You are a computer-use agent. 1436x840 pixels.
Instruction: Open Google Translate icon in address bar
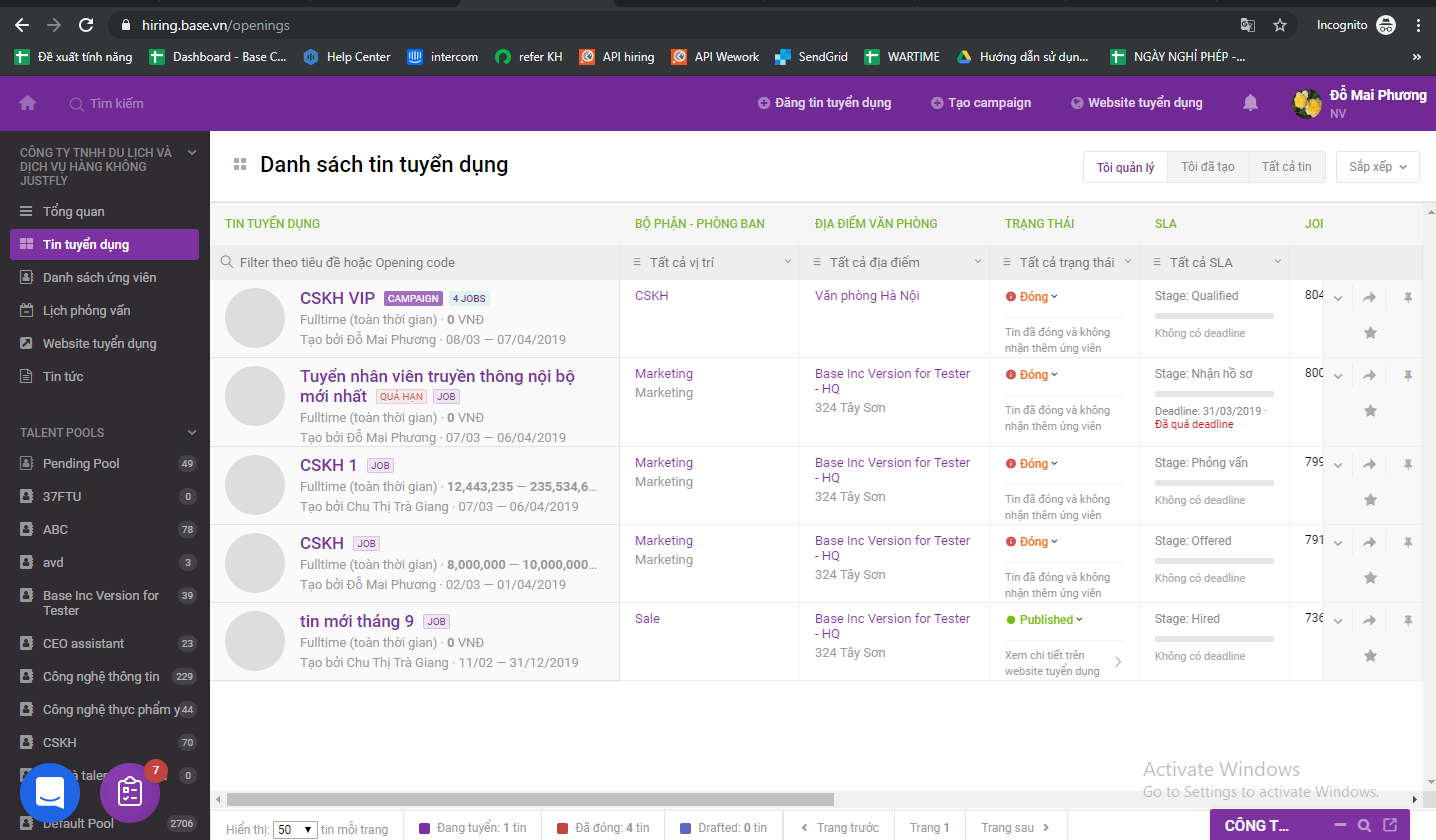(x=1248, y=25)
